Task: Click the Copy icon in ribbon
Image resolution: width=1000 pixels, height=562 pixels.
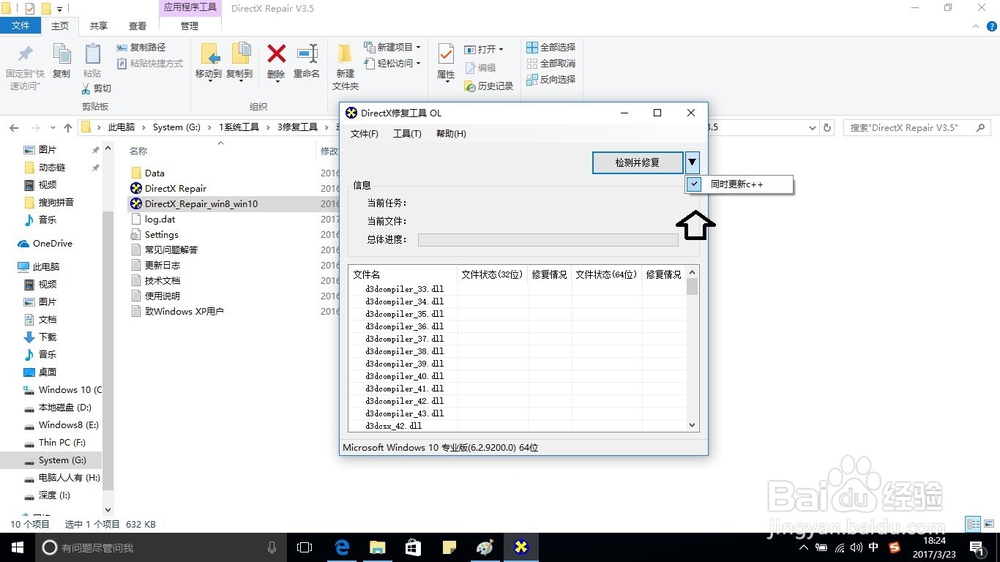Action: click(x=61, y=55)
